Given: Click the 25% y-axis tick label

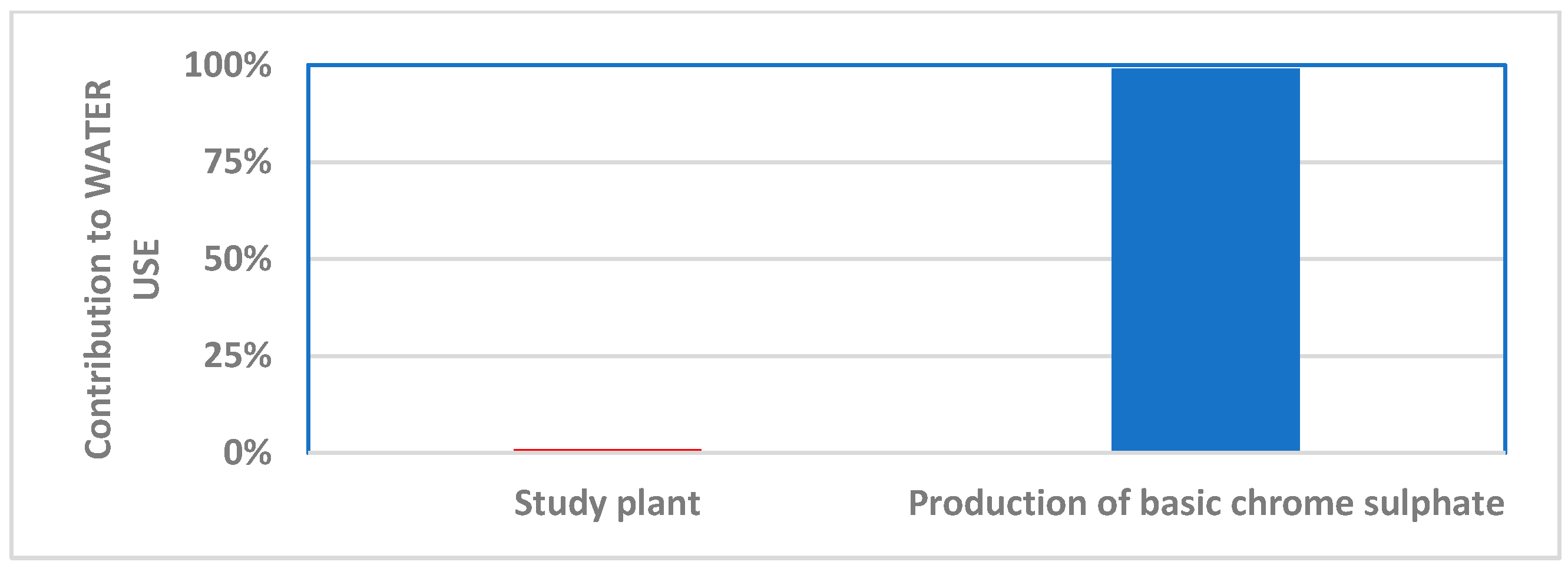Looking at the screenshot, I should [237, 356].
